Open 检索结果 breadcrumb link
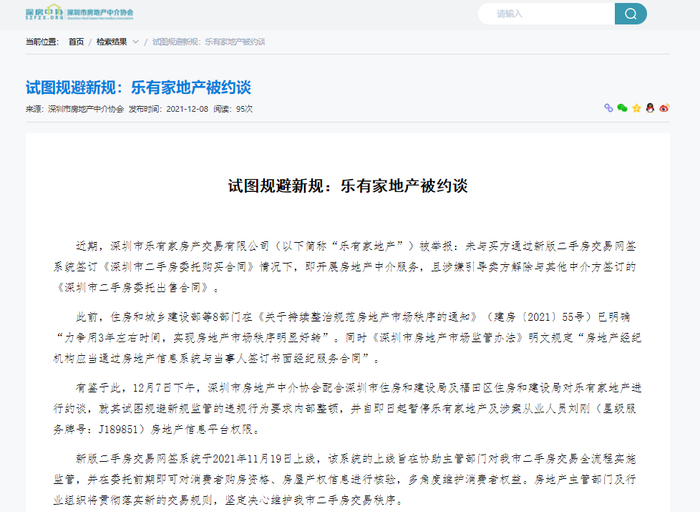 (x=112, y=42)
